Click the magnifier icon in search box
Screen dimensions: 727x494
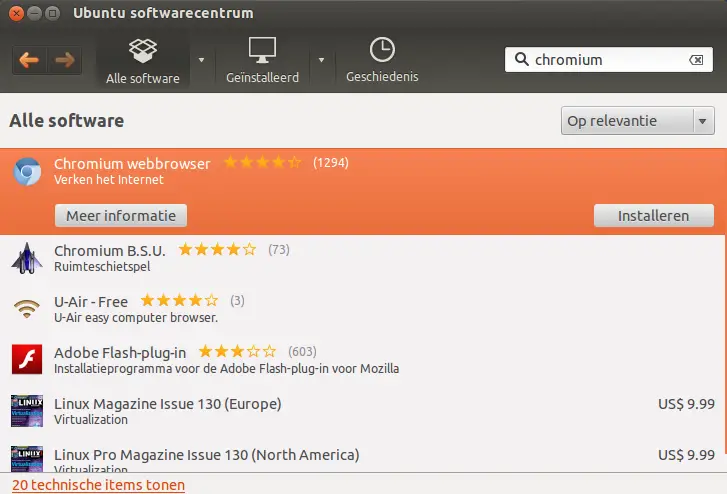(x=522, y=59)
